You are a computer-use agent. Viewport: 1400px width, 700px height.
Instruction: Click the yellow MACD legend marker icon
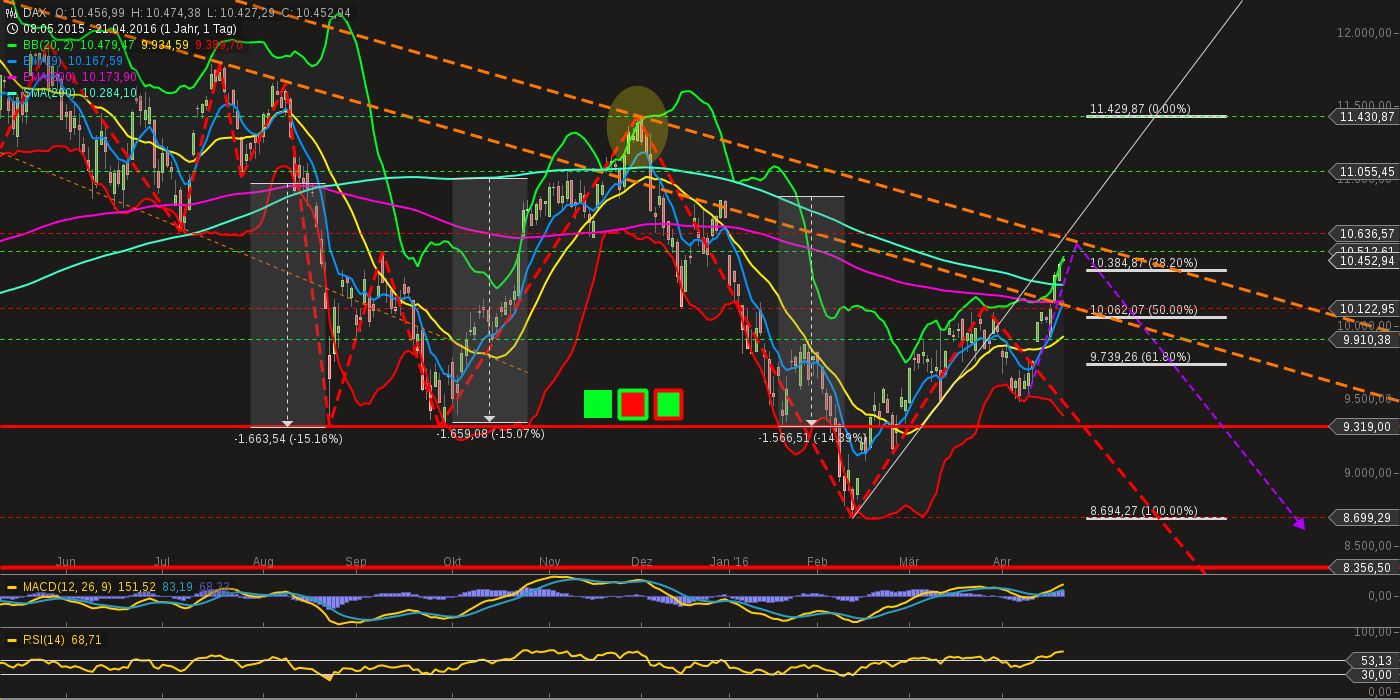[x=12, y=588]
